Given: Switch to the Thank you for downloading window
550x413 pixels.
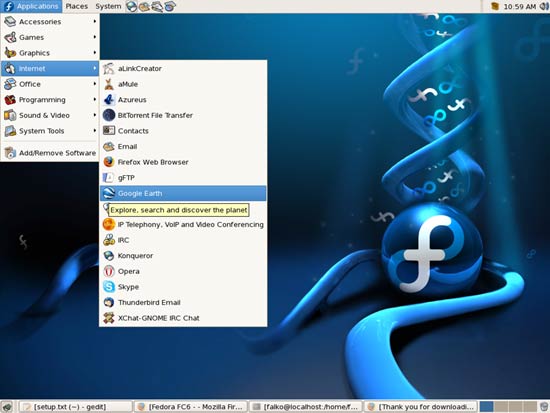Looking at the screenshot, I should pos(421,407).
